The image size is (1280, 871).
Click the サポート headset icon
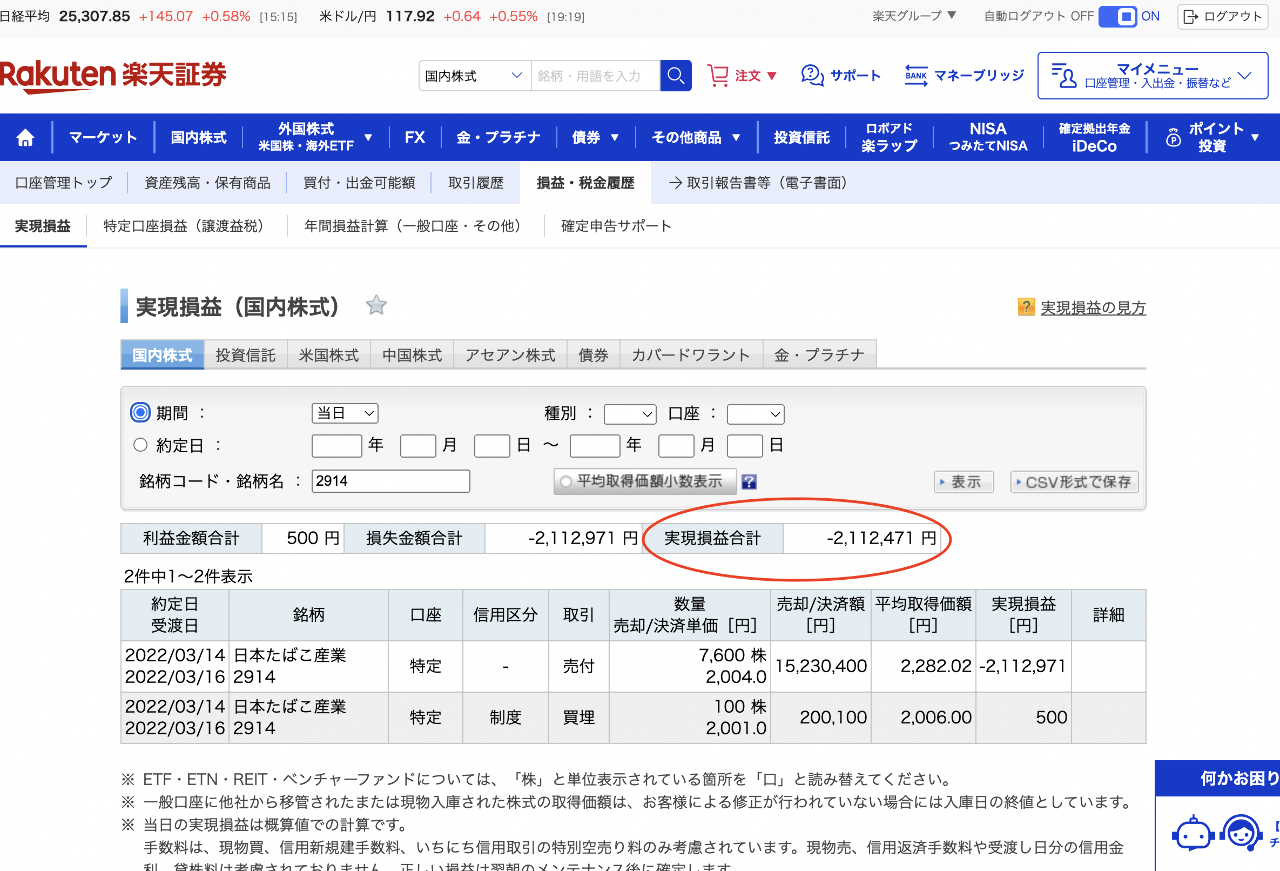(x=810, y=75)
